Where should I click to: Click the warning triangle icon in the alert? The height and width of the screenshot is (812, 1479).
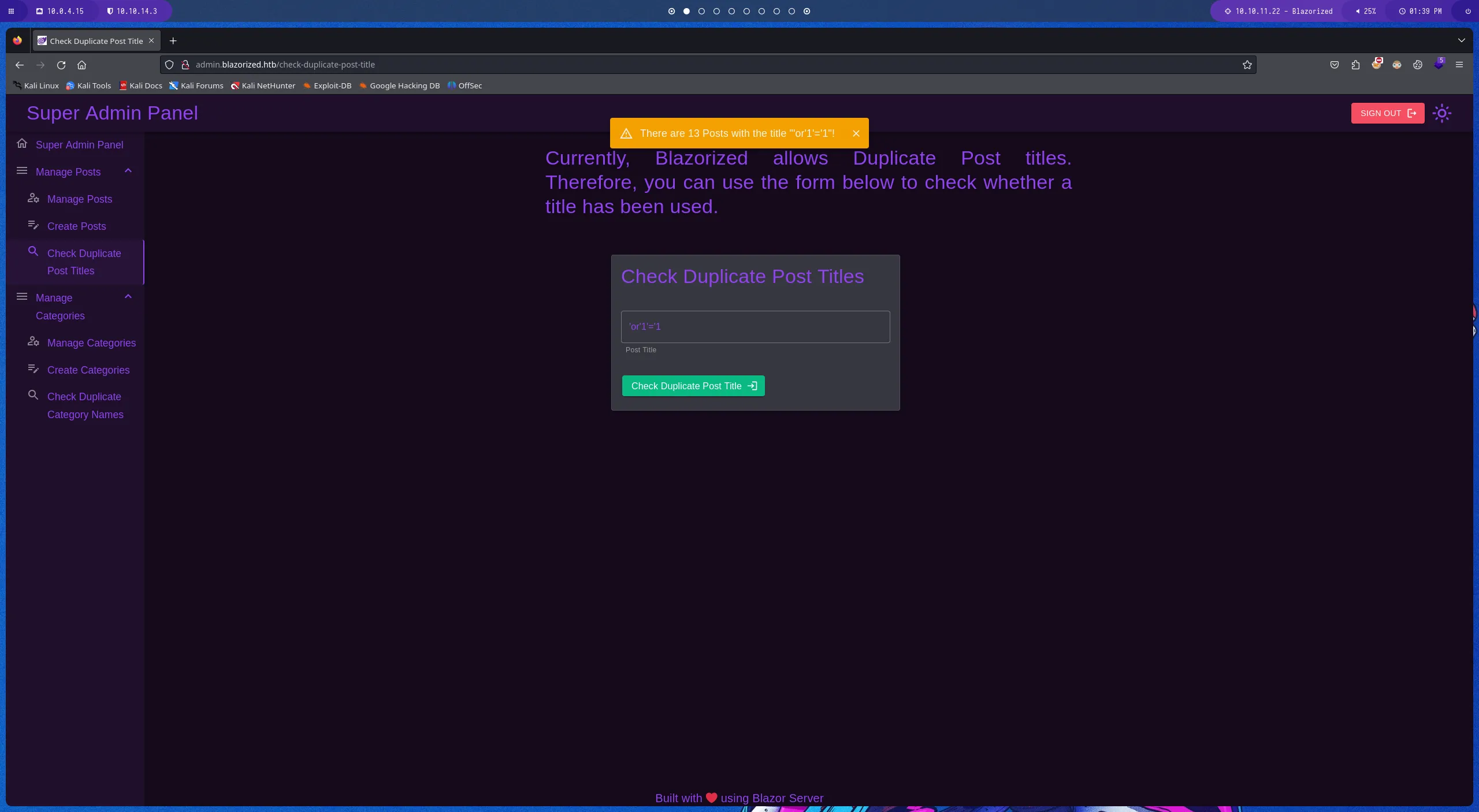tap(626, 134)
